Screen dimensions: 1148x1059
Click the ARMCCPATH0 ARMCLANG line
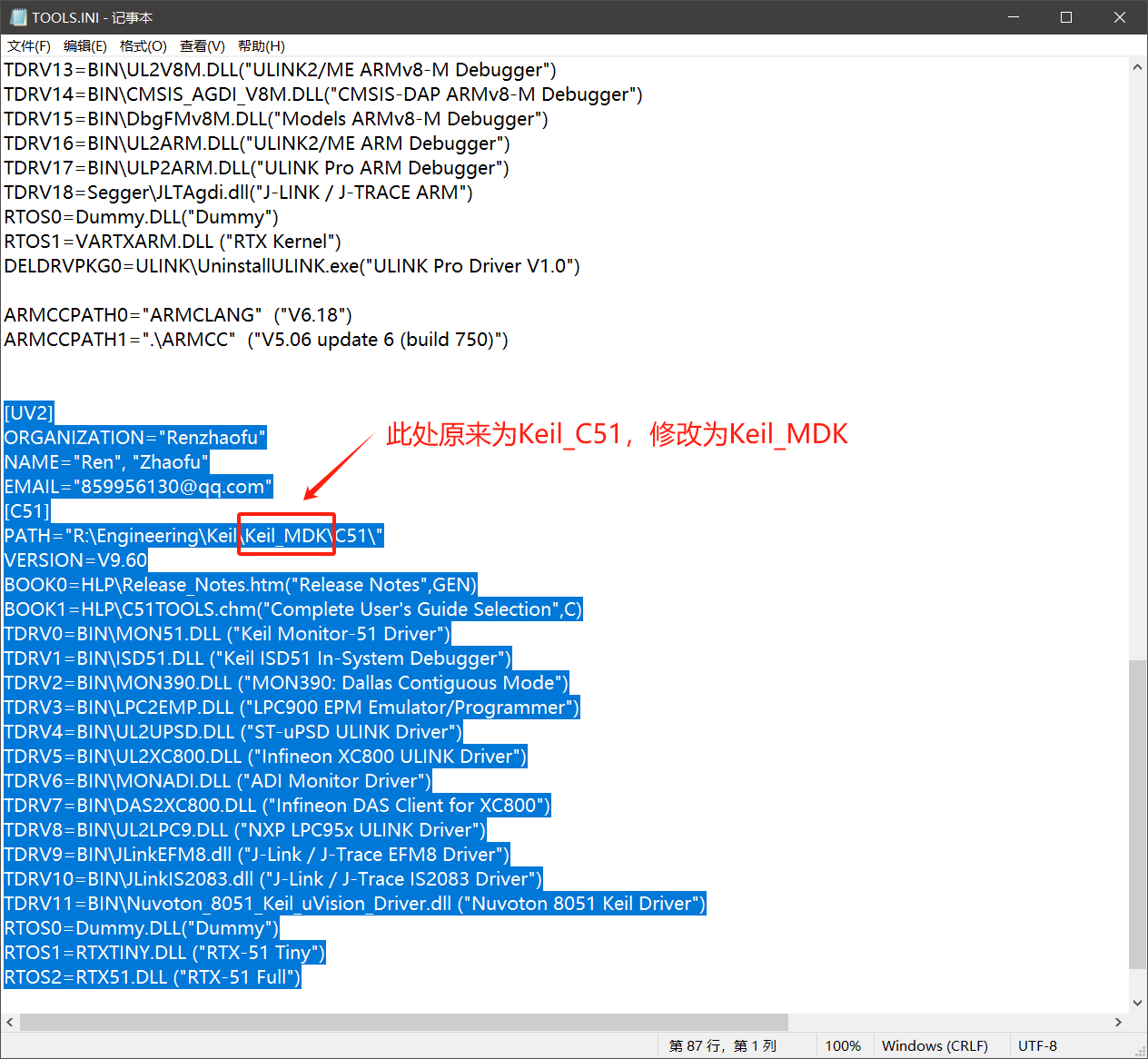tap(178, 315)
